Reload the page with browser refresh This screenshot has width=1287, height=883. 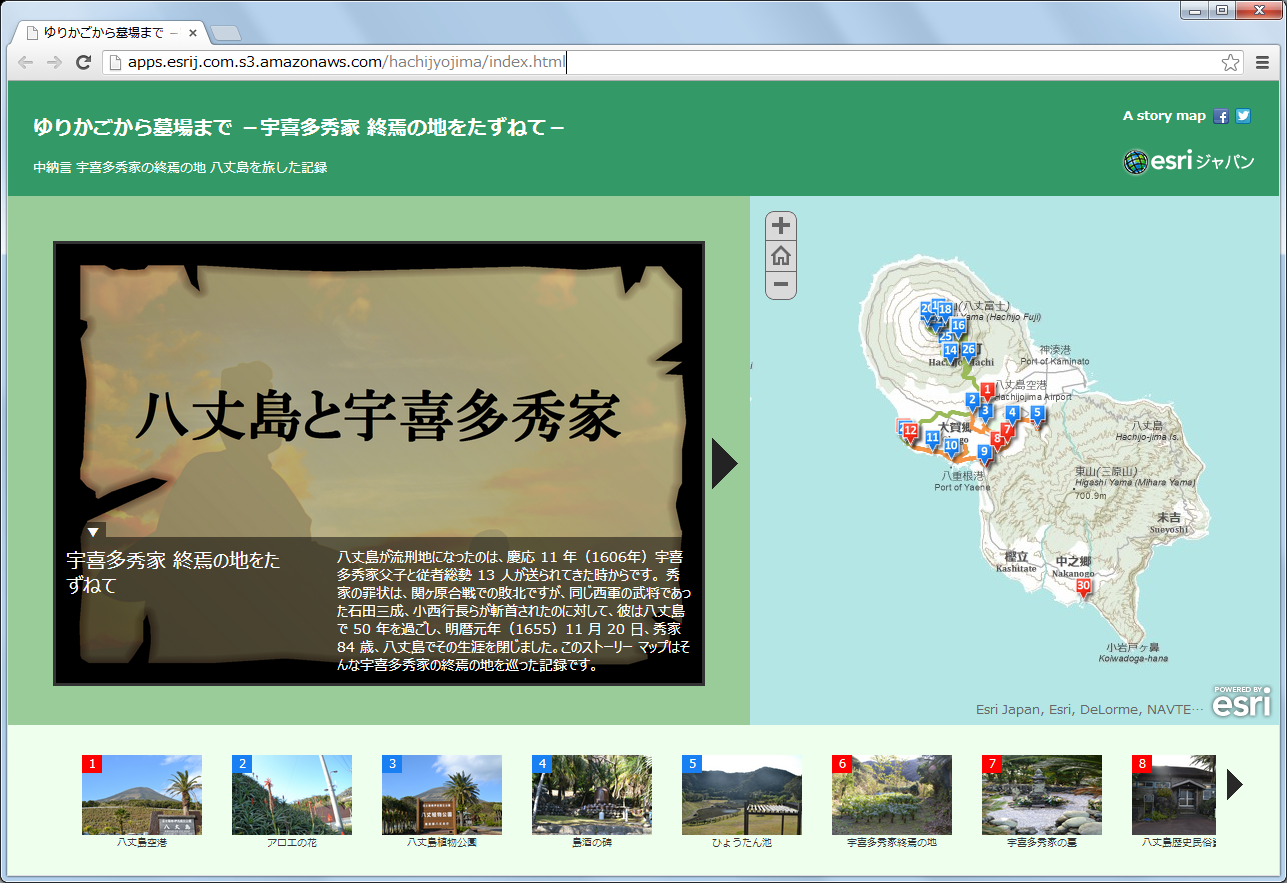(84, 63)
